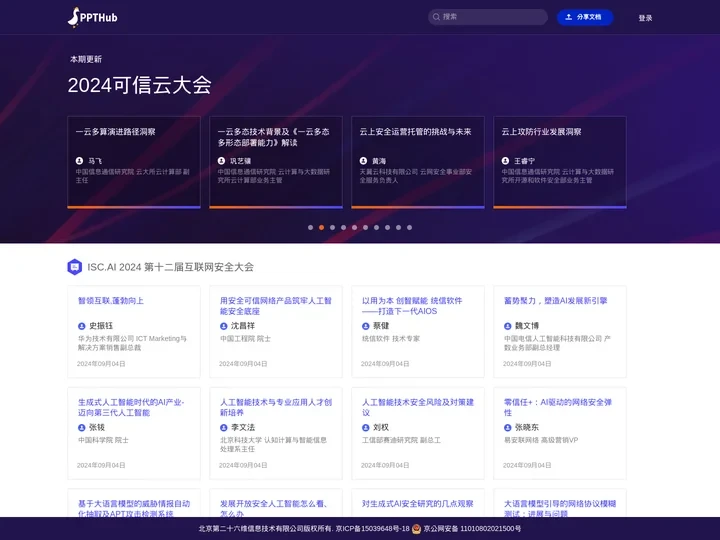This screenshot has height=540, width=720.
Task: Open 生成式人工智能时代的AI产业 presentation
Action: 131,407
